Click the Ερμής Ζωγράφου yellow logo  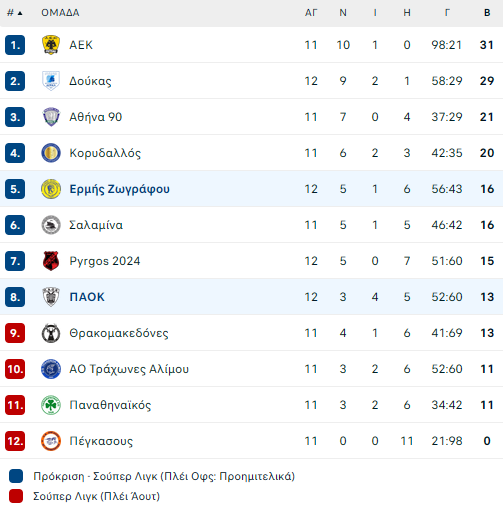tap(51, 189)
